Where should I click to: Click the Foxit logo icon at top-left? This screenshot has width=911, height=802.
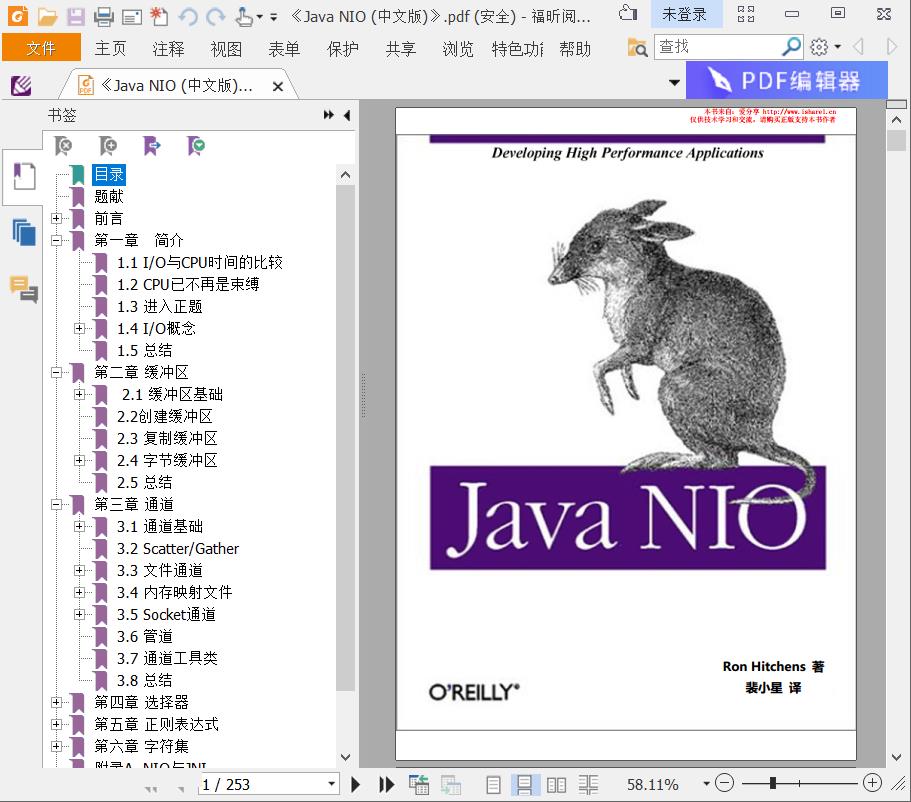coord(18,16)
